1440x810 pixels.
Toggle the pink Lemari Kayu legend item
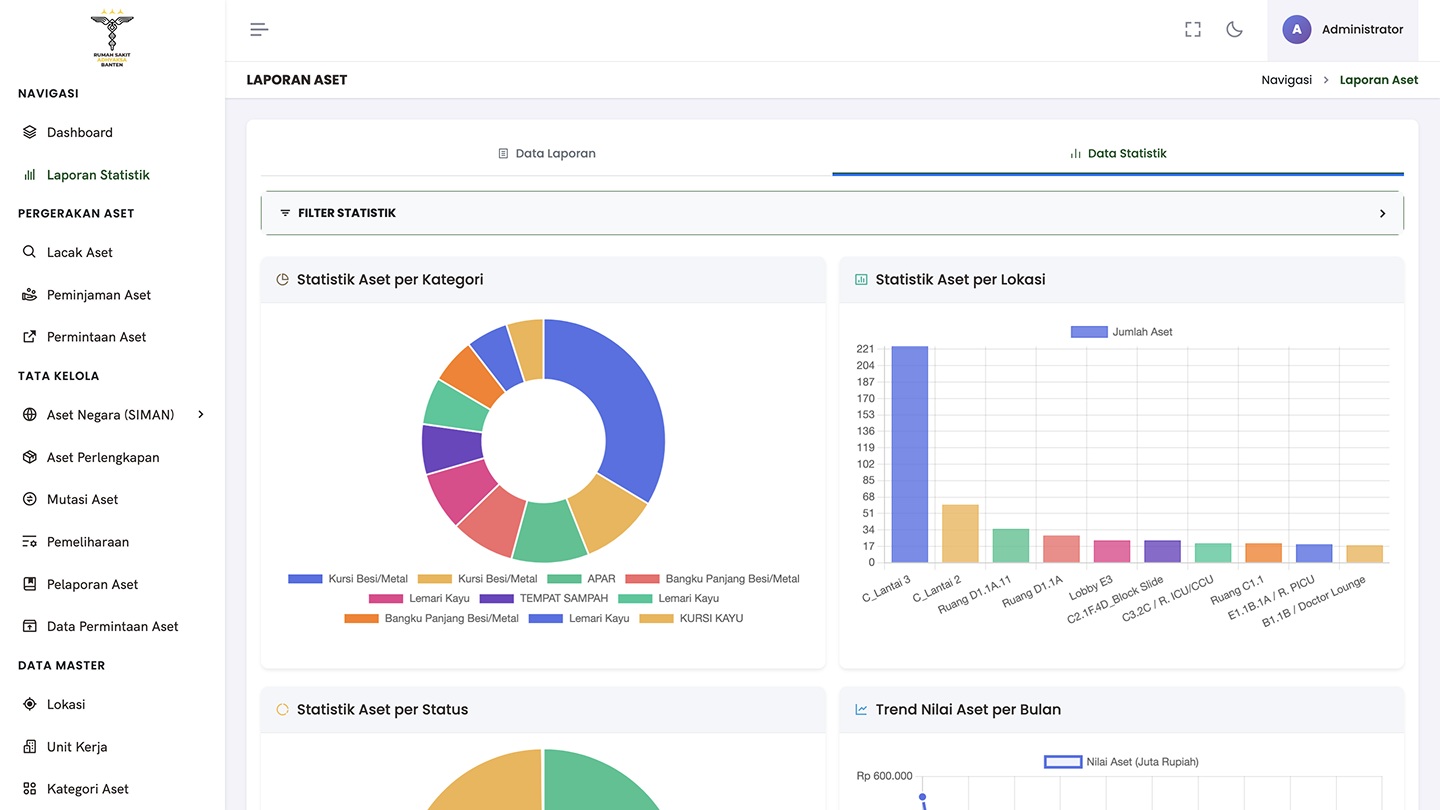tap(419, 599)
